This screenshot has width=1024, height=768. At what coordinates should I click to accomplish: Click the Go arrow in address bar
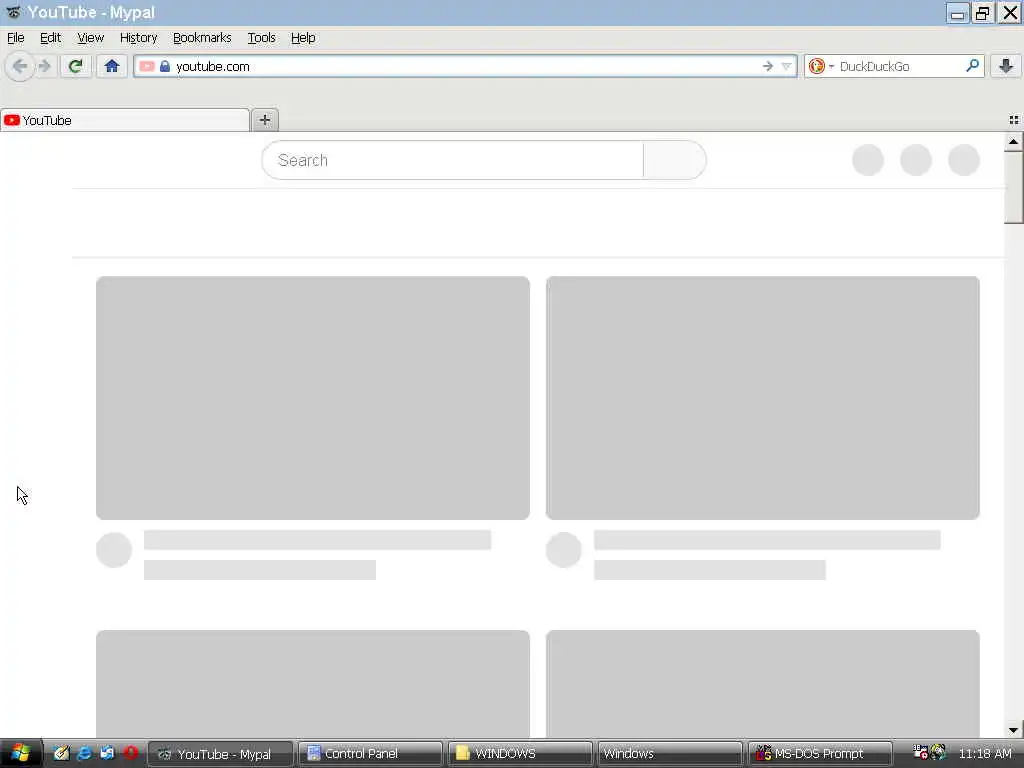[767, 66]
